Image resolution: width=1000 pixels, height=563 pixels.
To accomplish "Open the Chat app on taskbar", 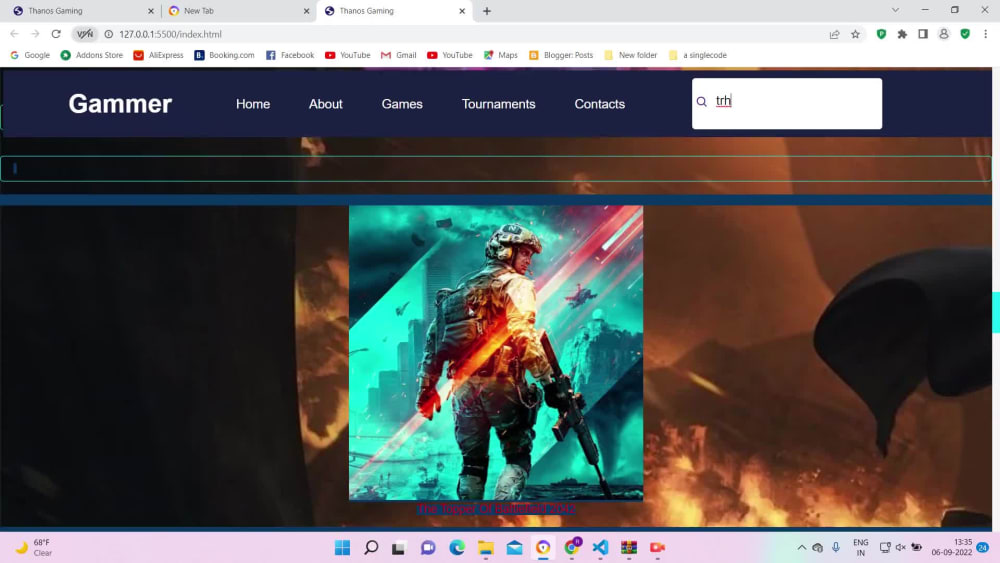I will 428,548.
